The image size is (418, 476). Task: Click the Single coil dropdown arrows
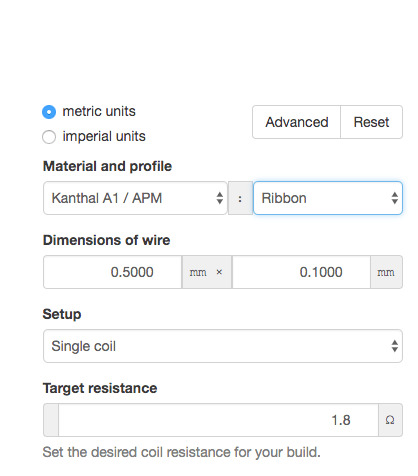(395, 346)
